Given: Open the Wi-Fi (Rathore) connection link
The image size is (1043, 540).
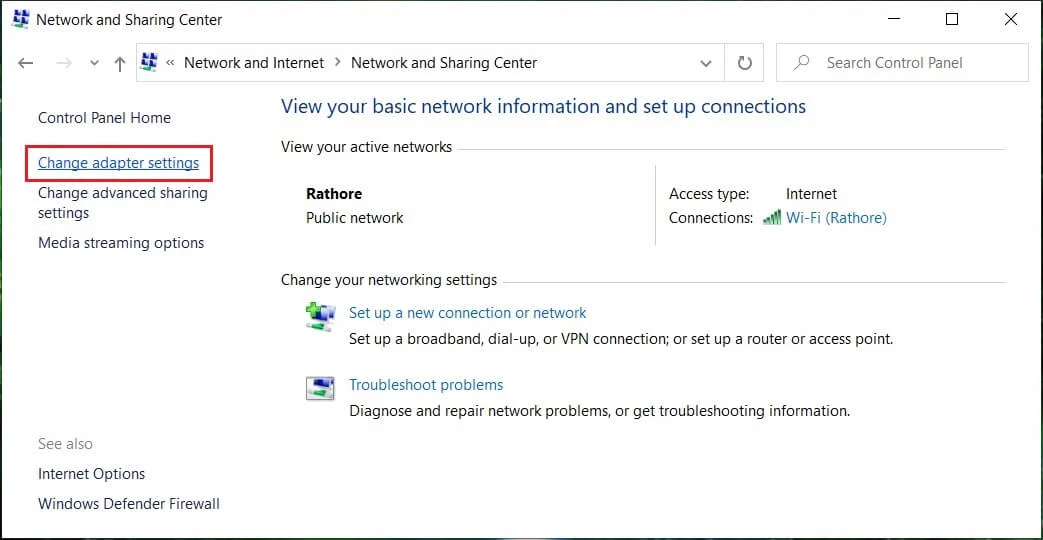Looking at the screenshot, I should [x=836, y=218].
